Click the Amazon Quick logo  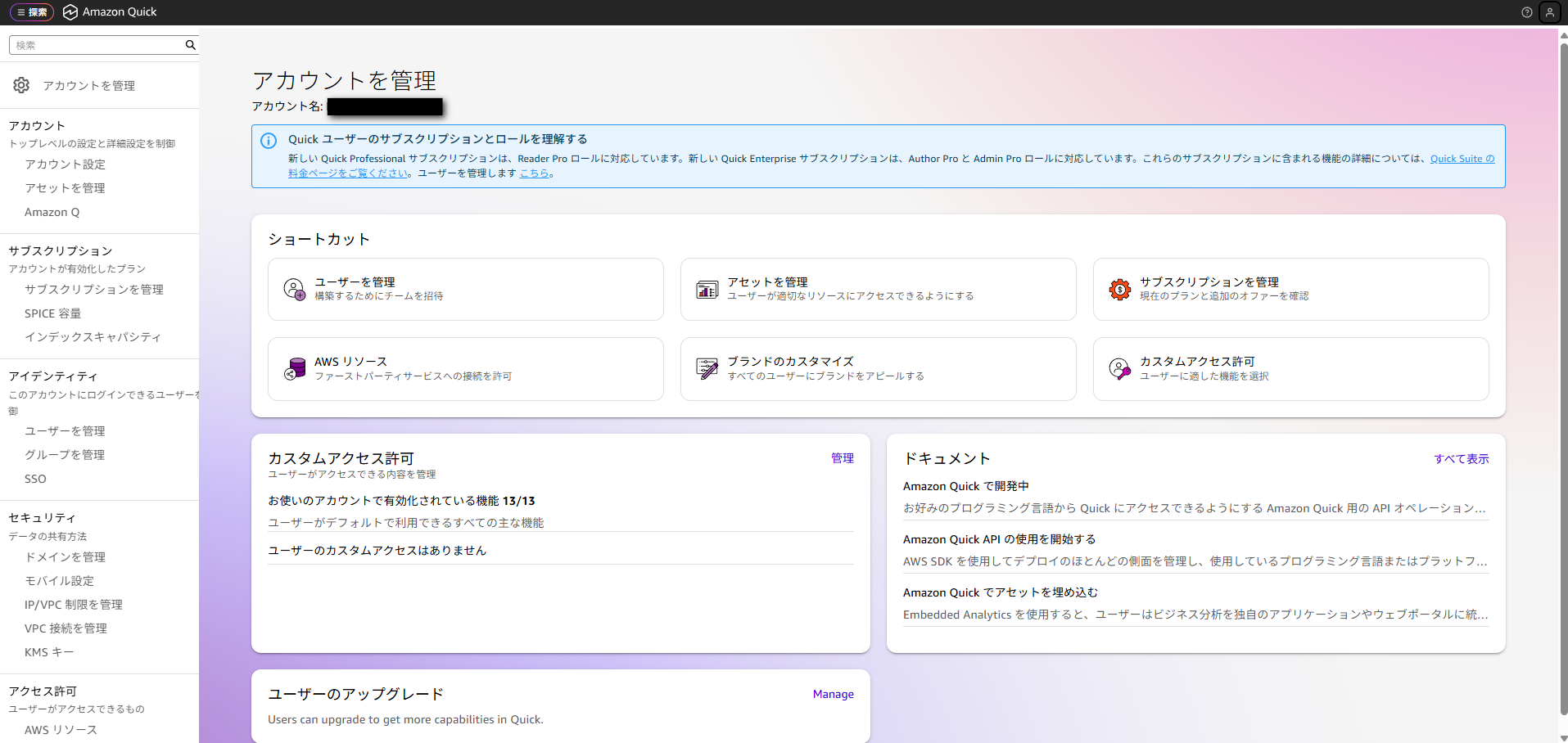click(71, 12)
